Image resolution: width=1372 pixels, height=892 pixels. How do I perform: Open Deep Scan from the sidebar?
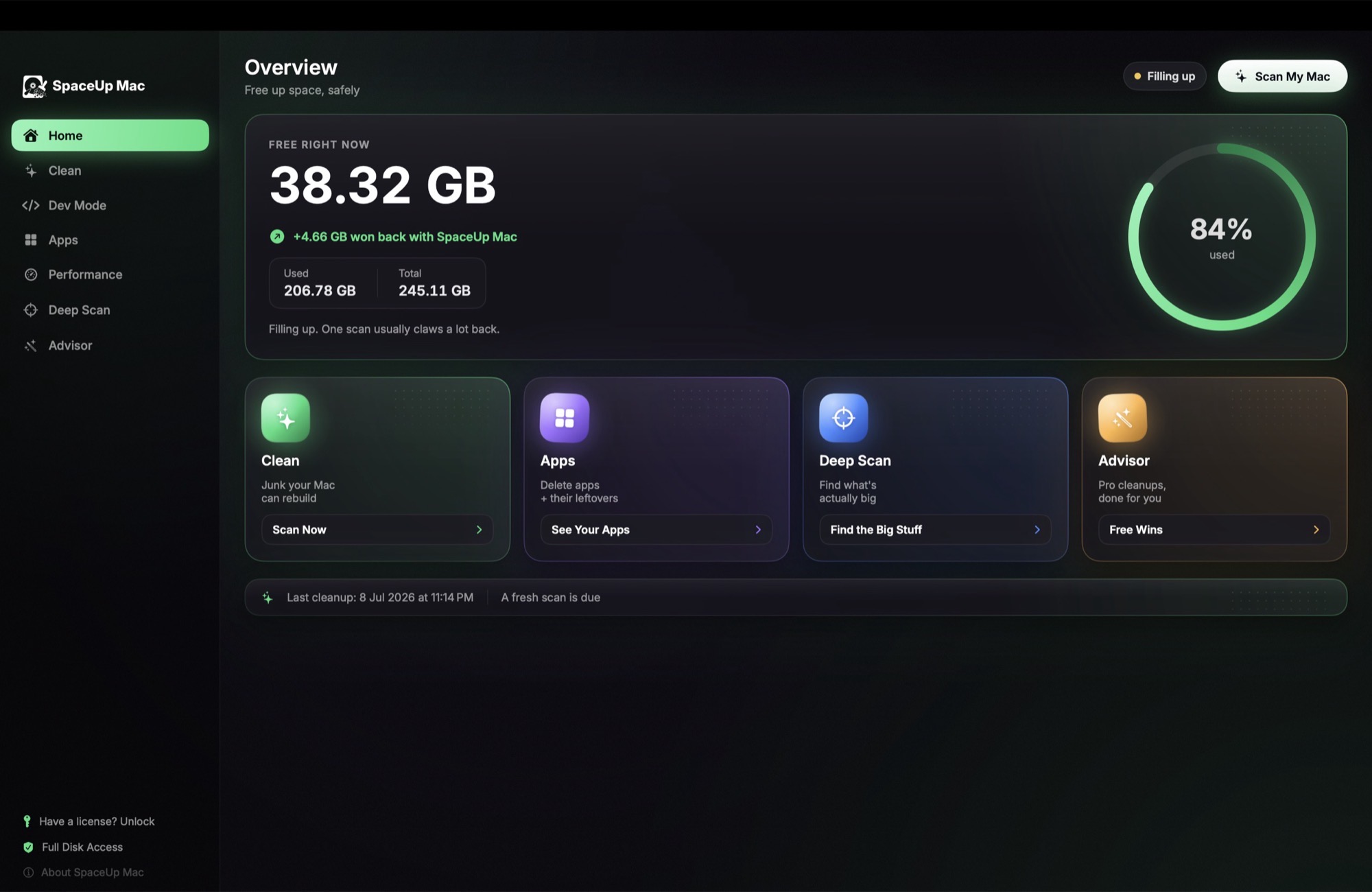110,310
